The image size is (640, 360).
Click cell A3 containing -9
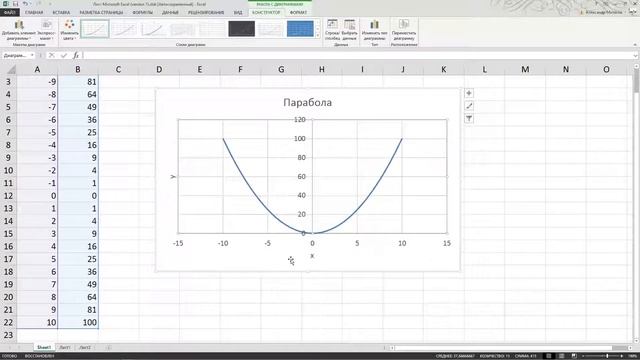click(x=37, y=82)
